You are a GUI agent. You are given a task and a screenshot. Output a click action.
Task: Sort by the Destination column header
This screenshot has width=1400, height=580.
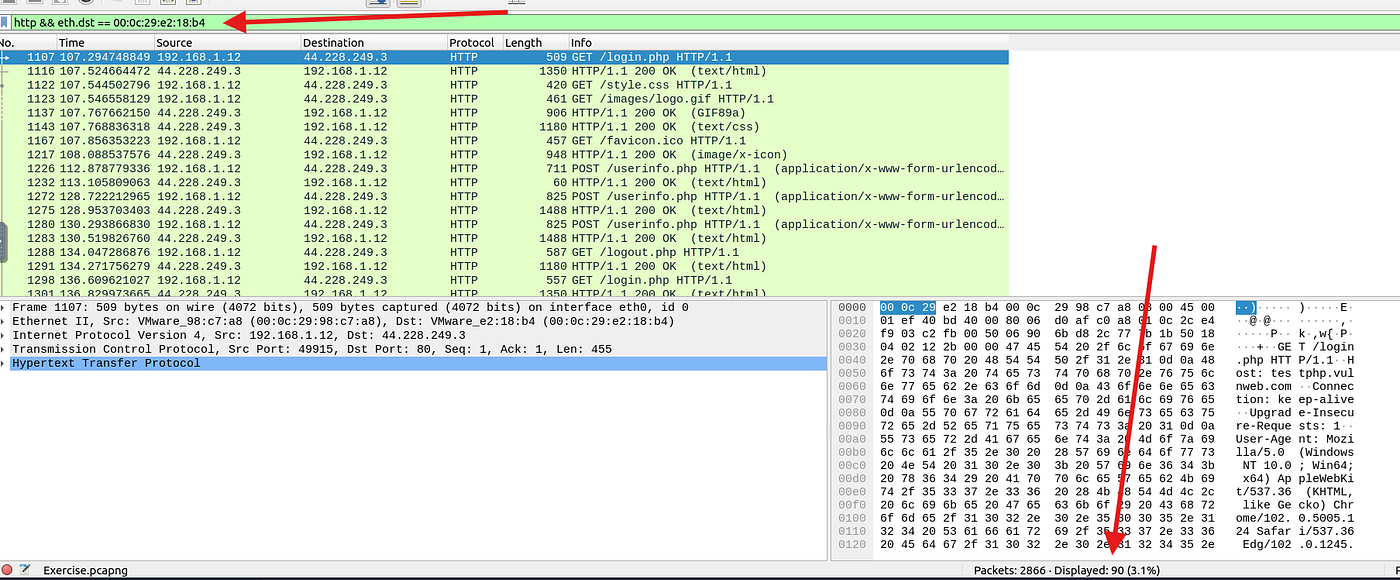click(x=374, y=42)
